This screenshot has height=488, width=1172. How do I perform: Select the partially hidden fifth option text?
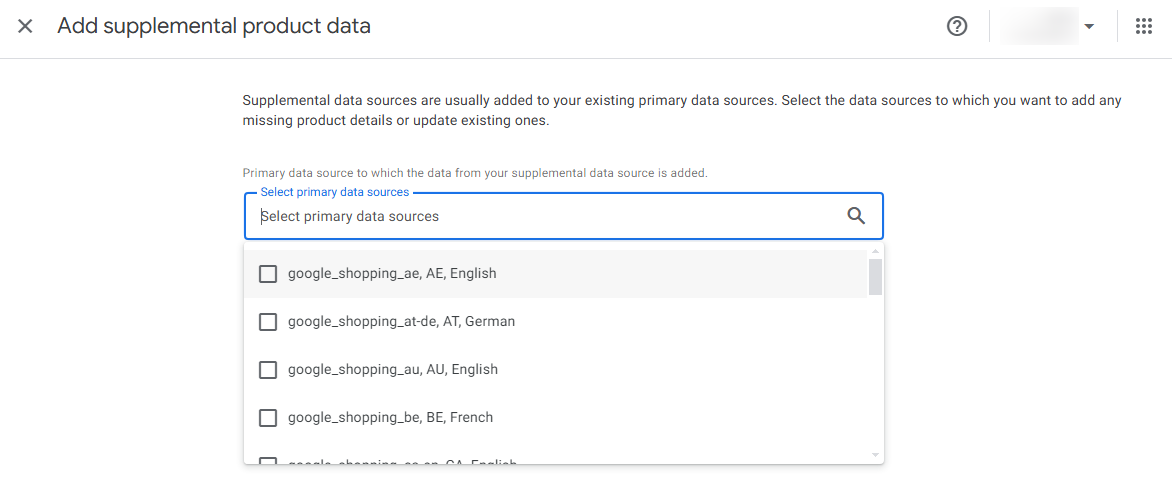tap(402, 463)
